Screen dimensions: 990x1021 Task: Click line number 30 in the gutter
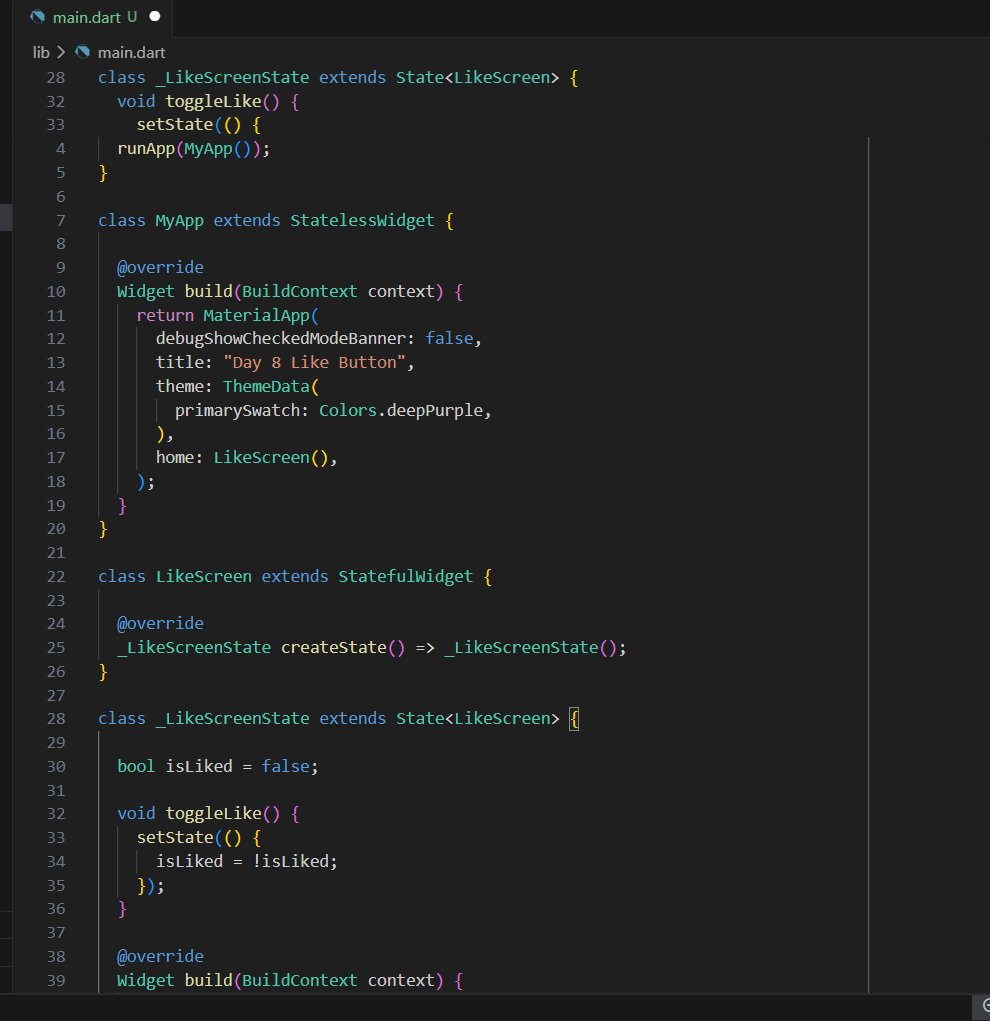tap(56, 766)
